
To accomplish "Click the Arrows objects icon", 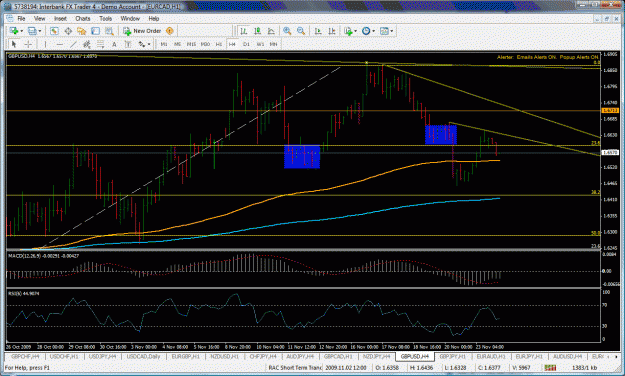I will coord(142,44).
